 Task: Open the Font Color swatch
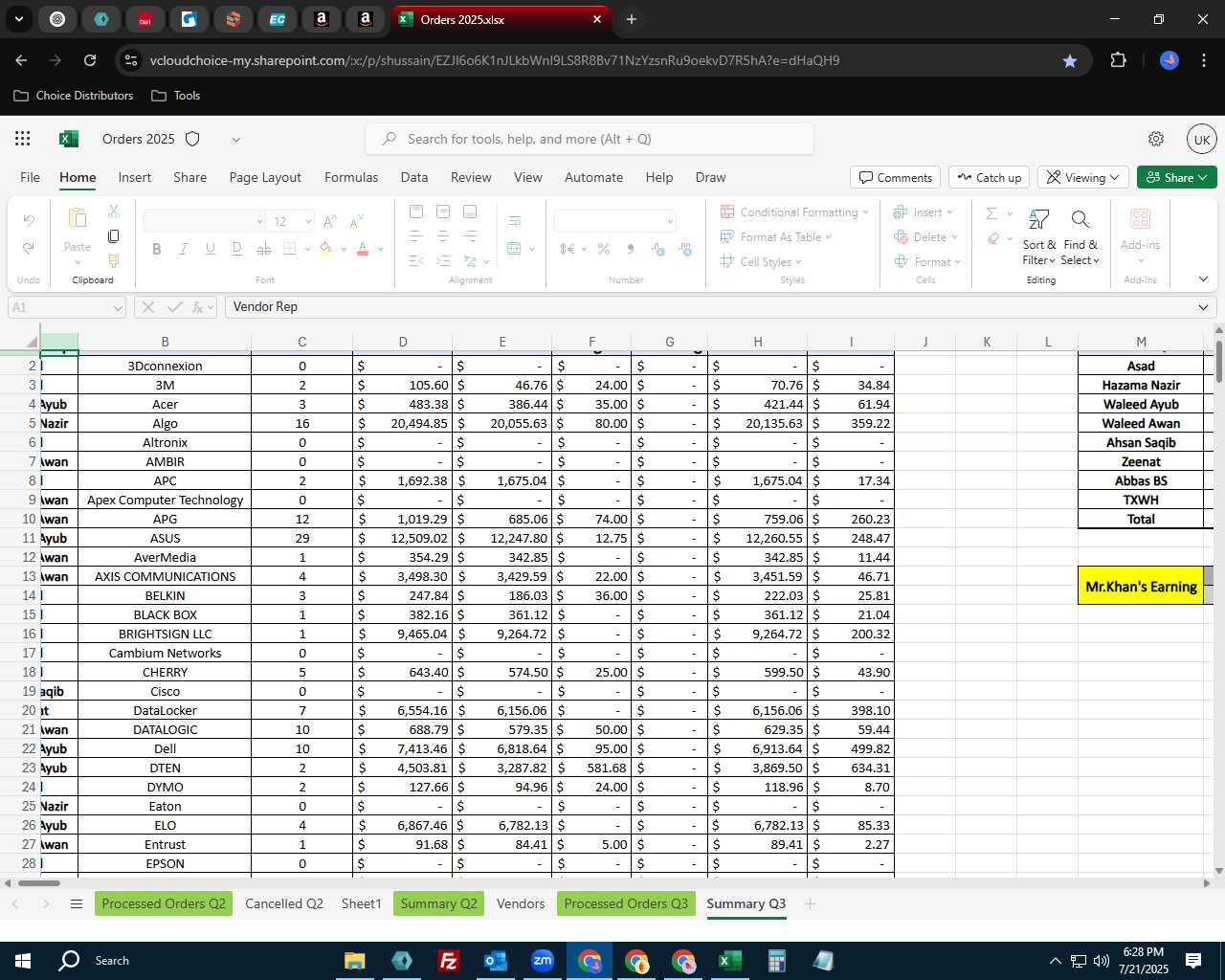[363, 249]
